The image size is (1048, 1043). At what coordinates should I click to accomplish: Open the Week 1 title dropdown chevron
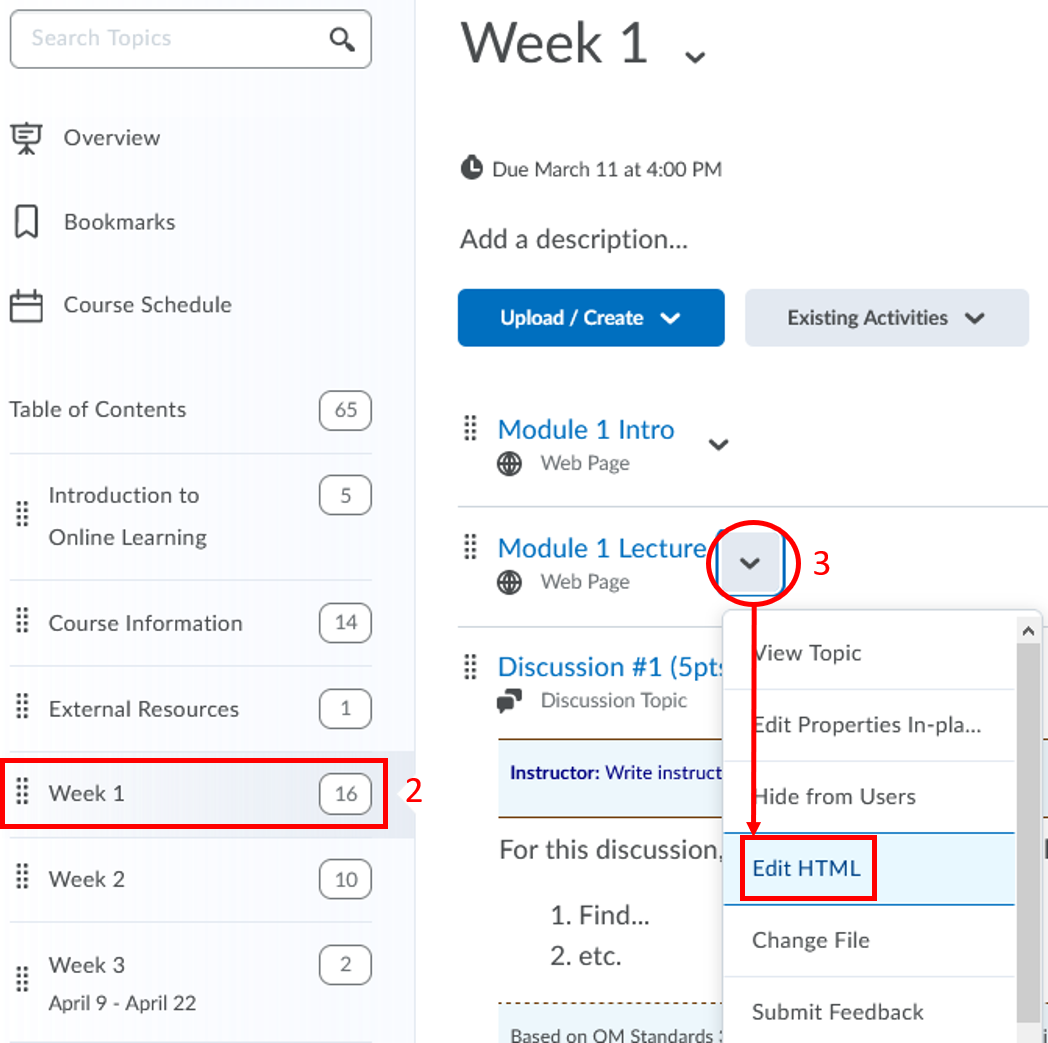[x=694, y=56]
